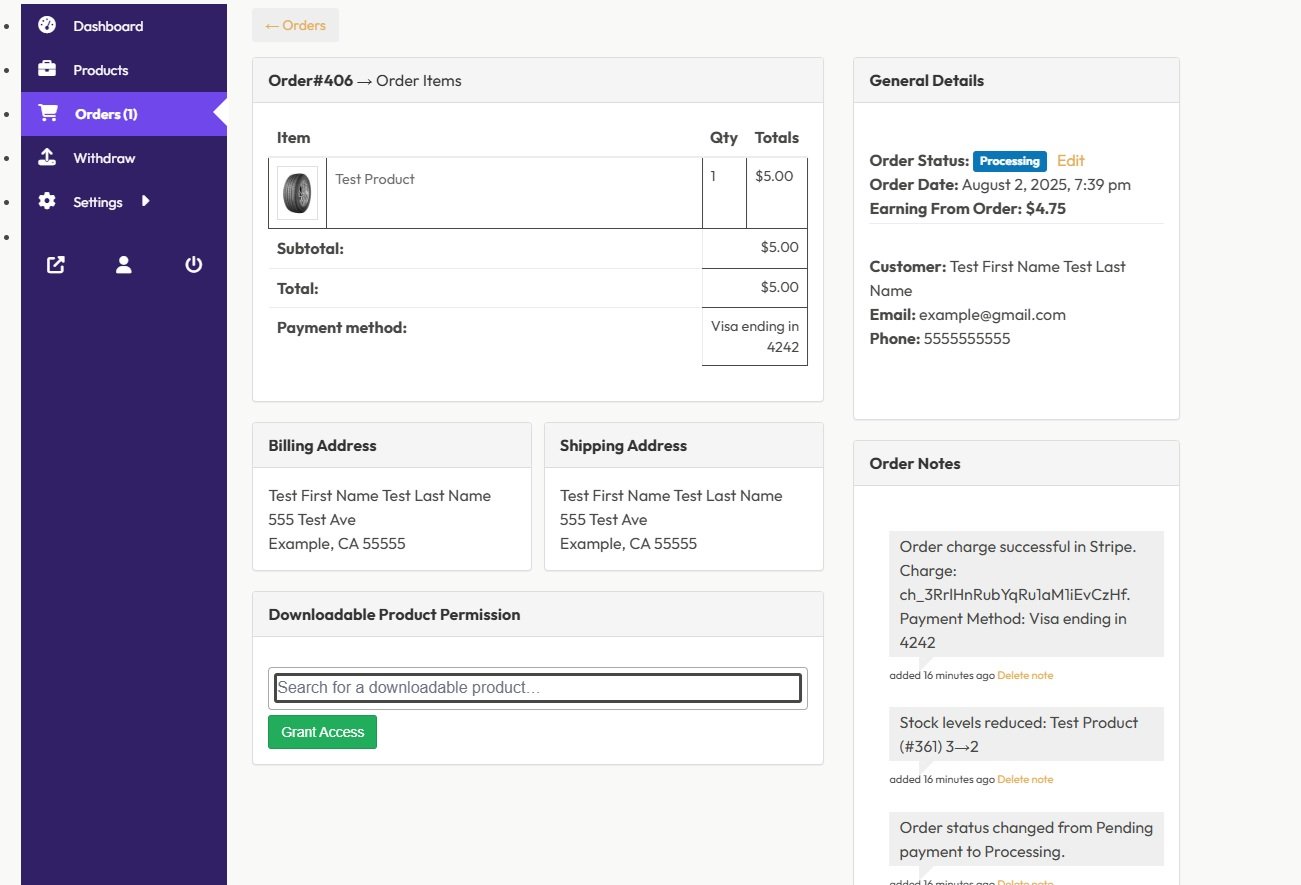
Task: Select the Products menu item
Action: coord(101,70)
